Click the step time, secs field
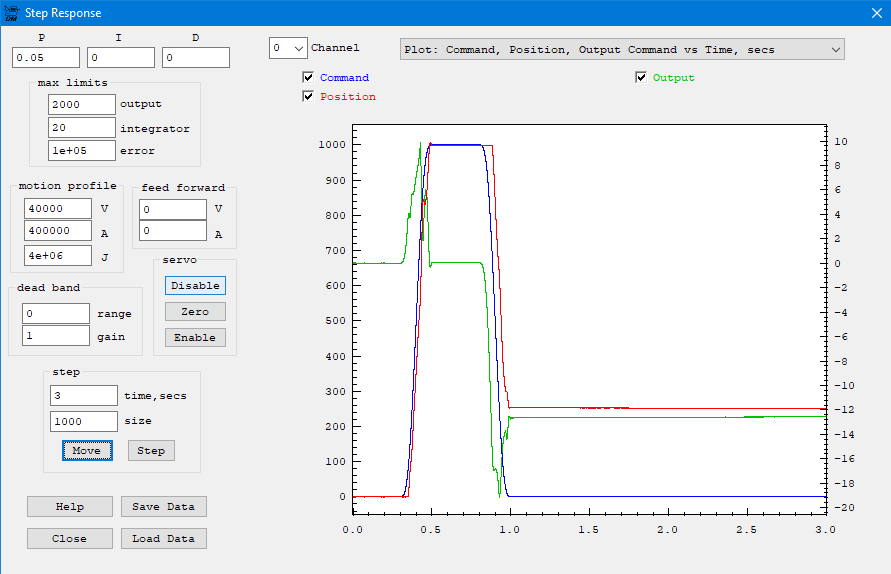This screenshot has height=574, width=891. click(x=83, y=396)
